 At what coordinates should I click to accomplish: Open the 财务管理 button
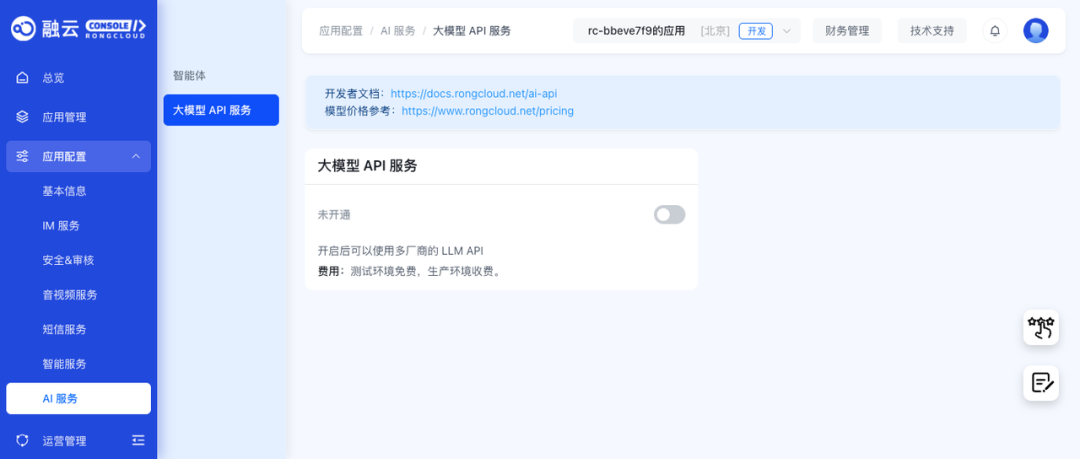847,31
